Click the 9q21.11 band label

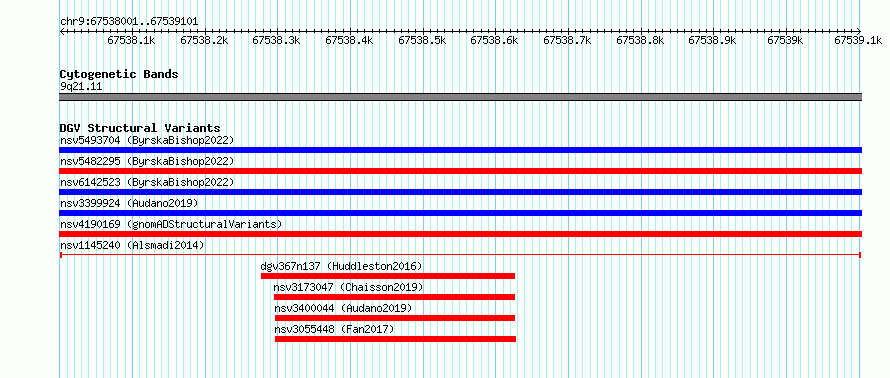81,87
